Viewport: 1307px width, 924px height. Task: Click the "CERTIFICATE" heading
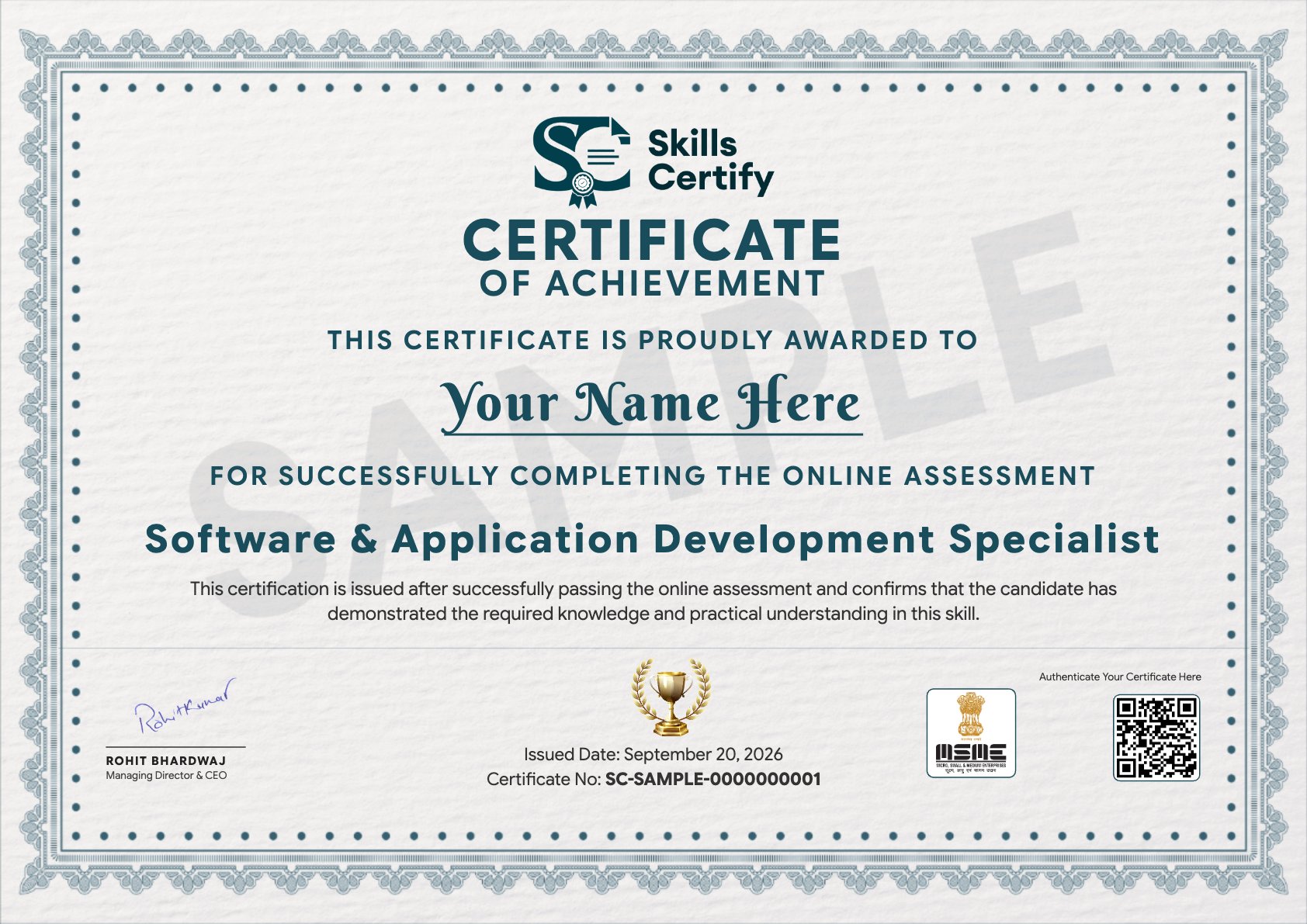(x=652, y=241)
